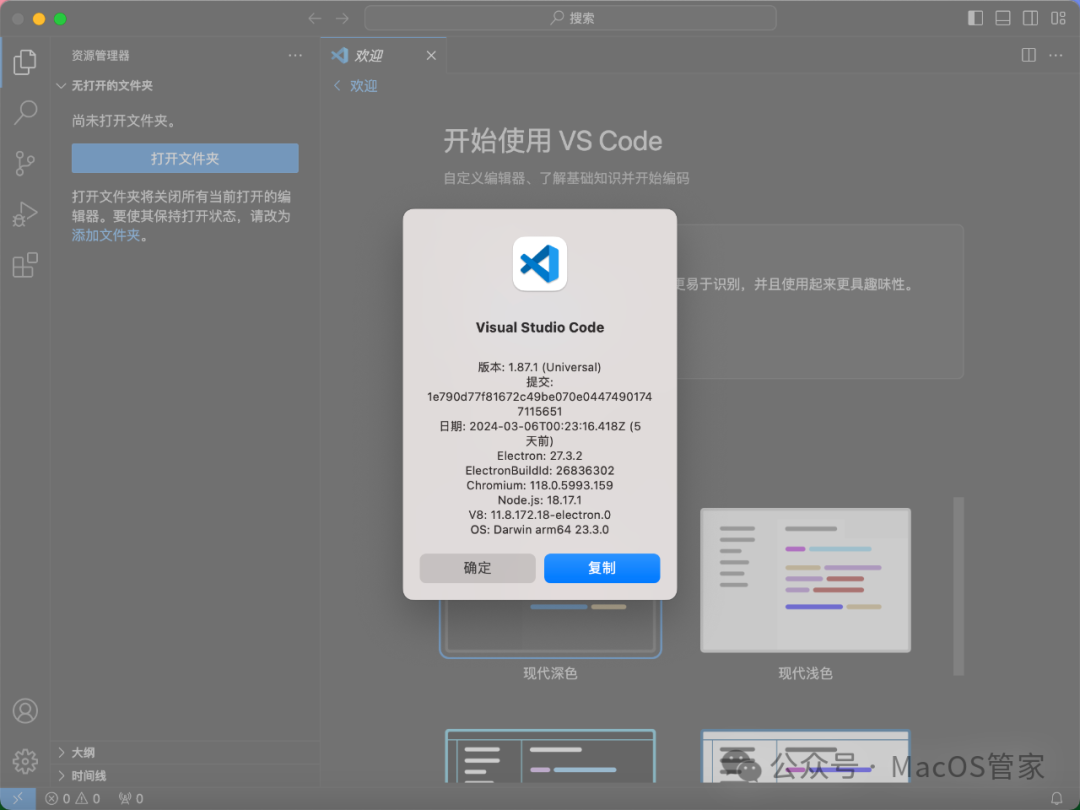The width and height of the screenshot is (1080, 810).
Task: Open the Extensions view
Action: (x=25, y=265)
